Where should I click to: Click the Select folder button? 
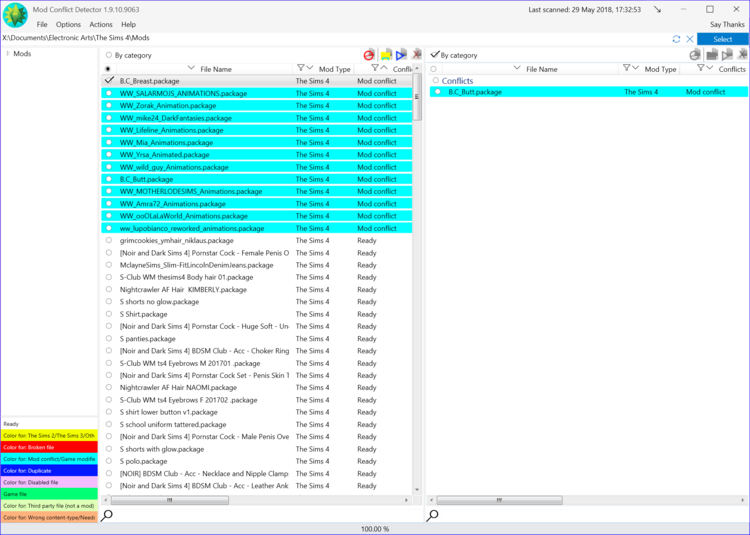pyautogui.click(x=723, y=39)
